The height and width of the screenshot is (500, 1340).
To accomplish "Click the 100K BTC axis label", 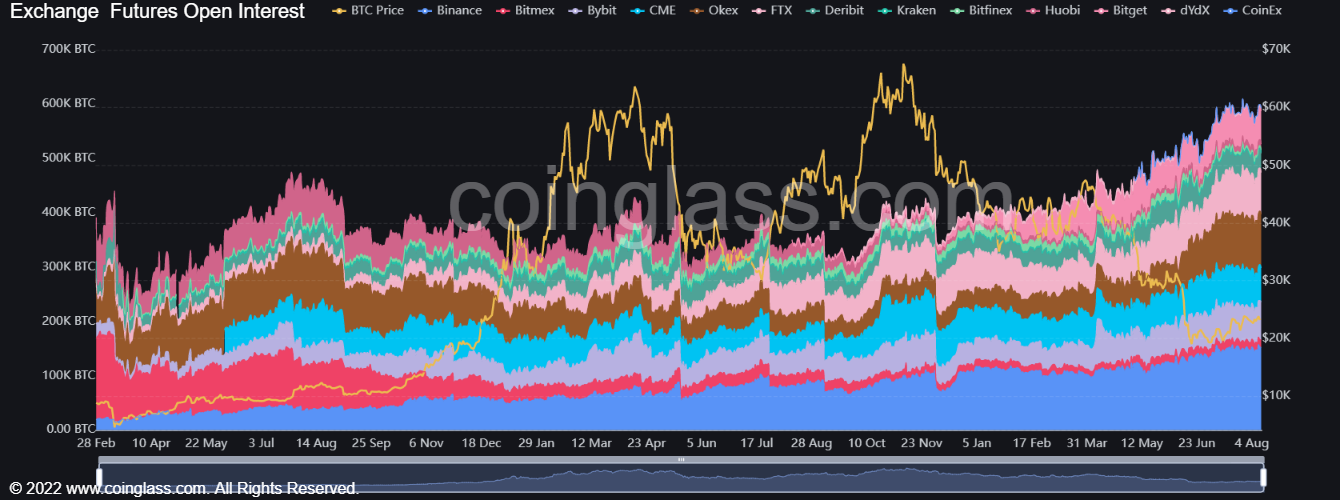I will pyautogui.click(x=69, y=375).
